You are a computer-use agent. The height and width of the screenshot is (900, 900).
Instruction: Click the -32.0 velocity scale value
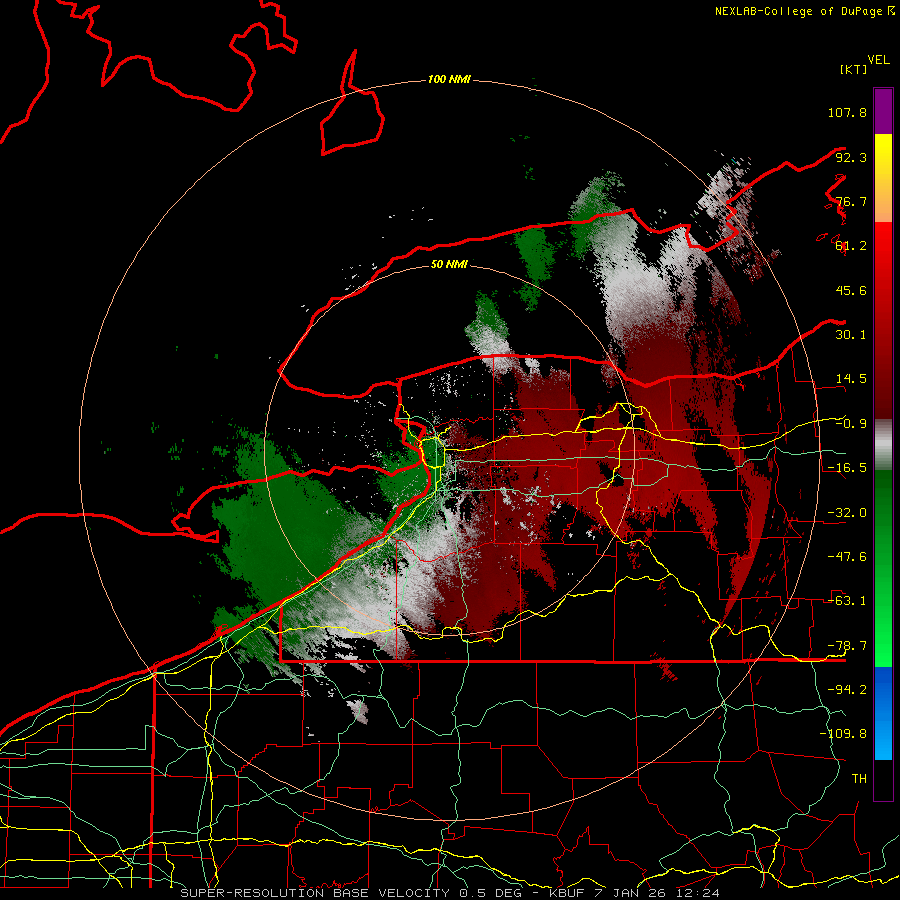(847, 513)
